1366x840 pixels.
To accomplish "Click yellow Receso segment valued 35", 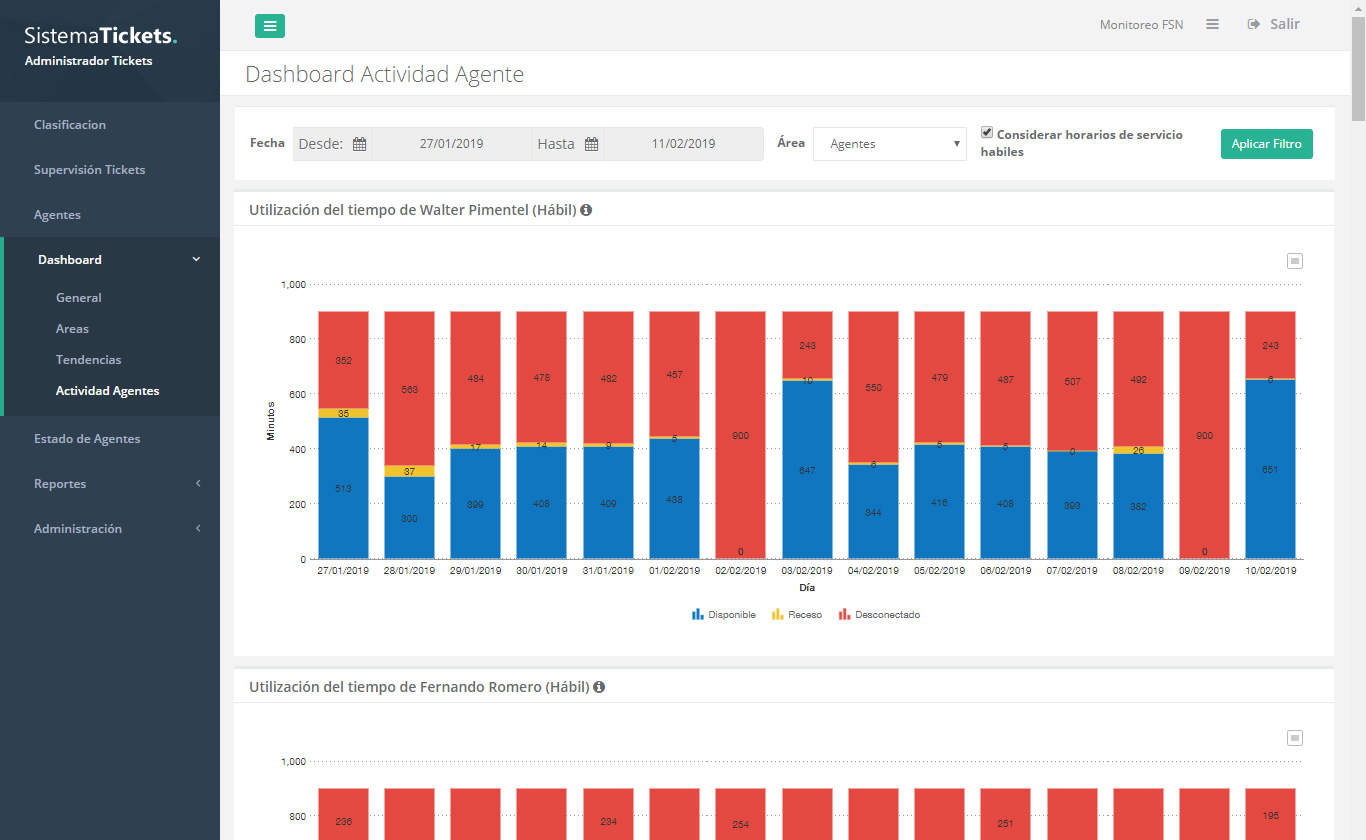I will point(343,413).
